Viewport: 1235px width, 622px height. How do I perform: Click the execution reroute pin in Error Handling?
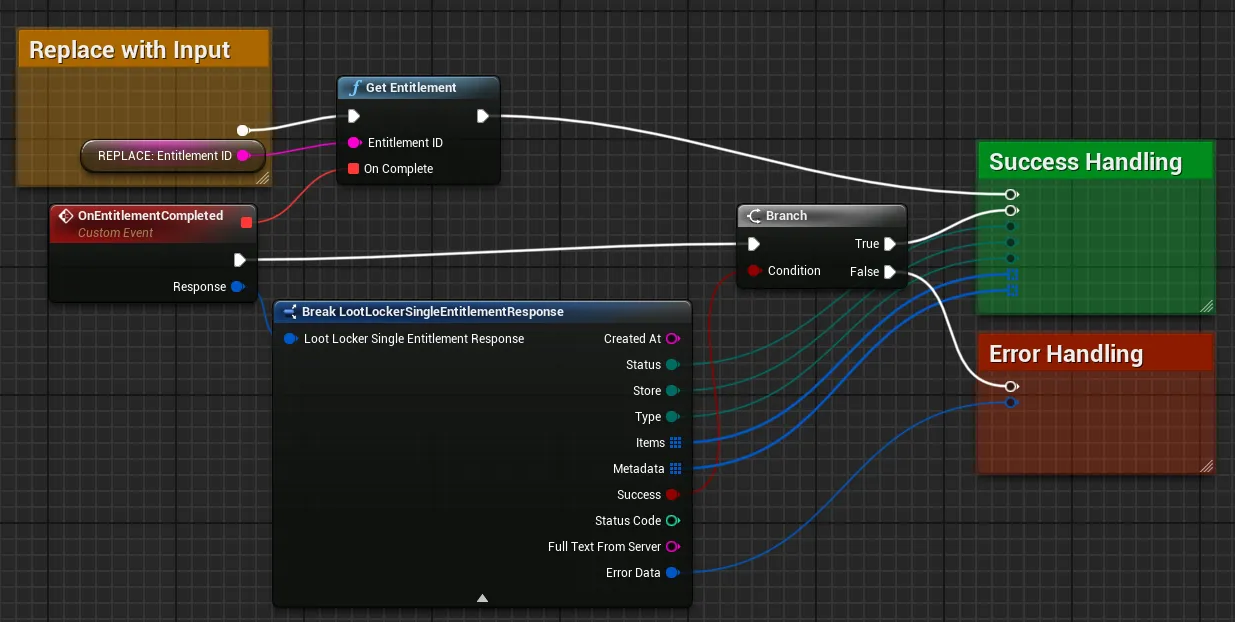1011,386
